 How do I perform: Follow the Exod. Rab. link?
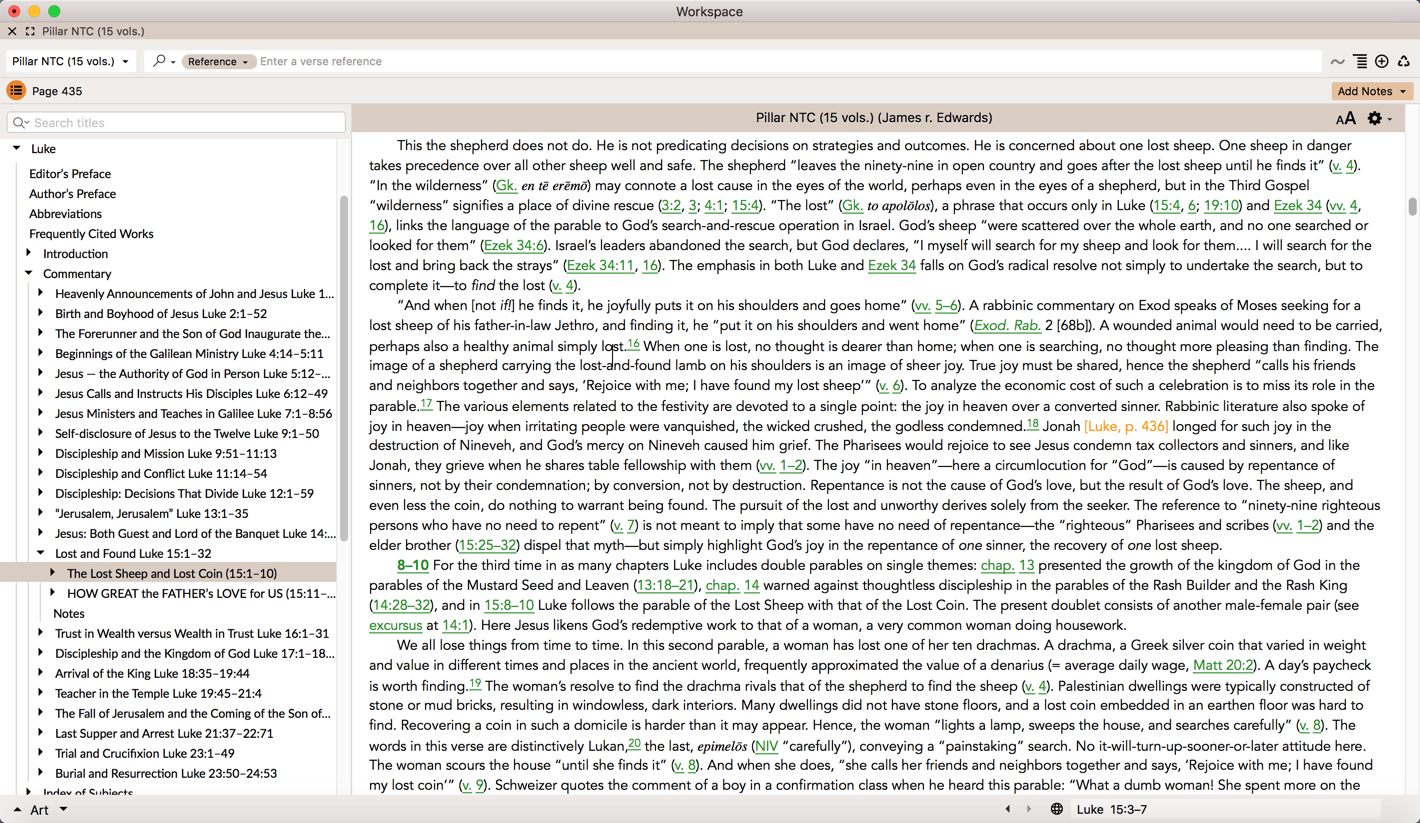pos(1007,326)
